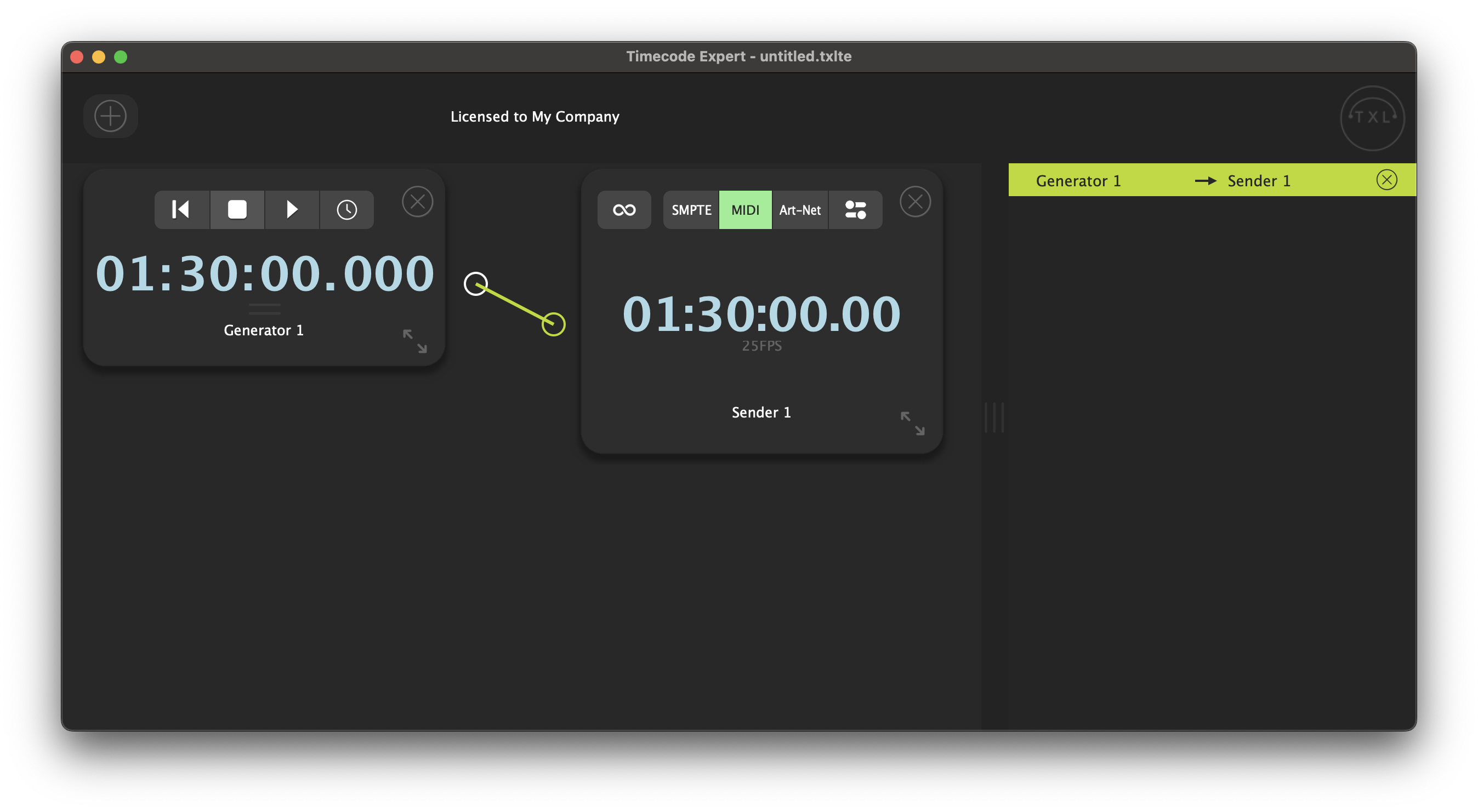1478x812 pixels.
Task: Maximize the Timecode Expert window
Action: 121,57
